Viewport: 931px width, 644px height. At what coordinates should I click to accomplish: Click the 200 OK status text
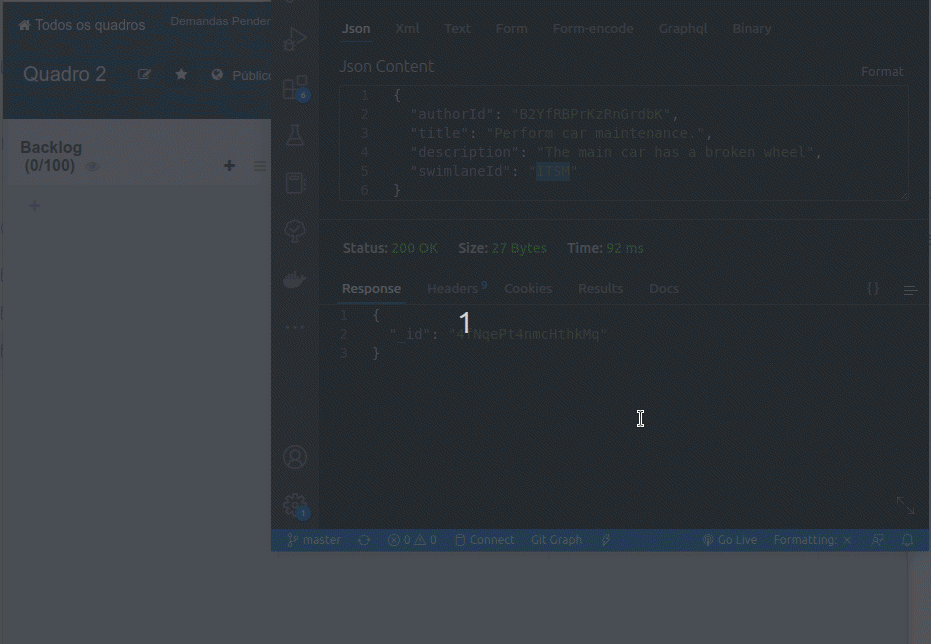click(x=414, y=248)
